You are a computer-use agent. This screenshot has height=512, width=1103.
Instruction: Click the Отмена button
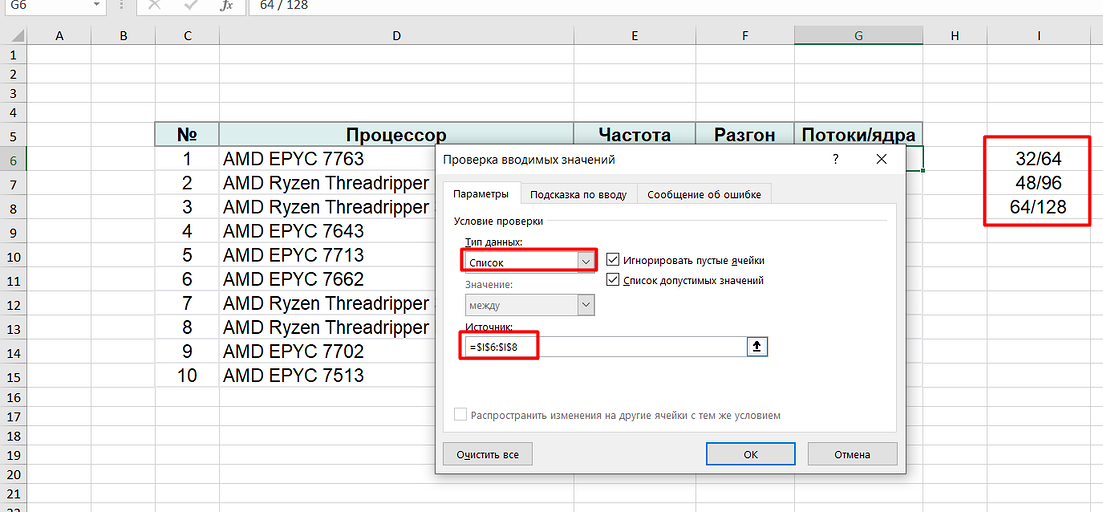pyautogui.click(x=852, y=454)
